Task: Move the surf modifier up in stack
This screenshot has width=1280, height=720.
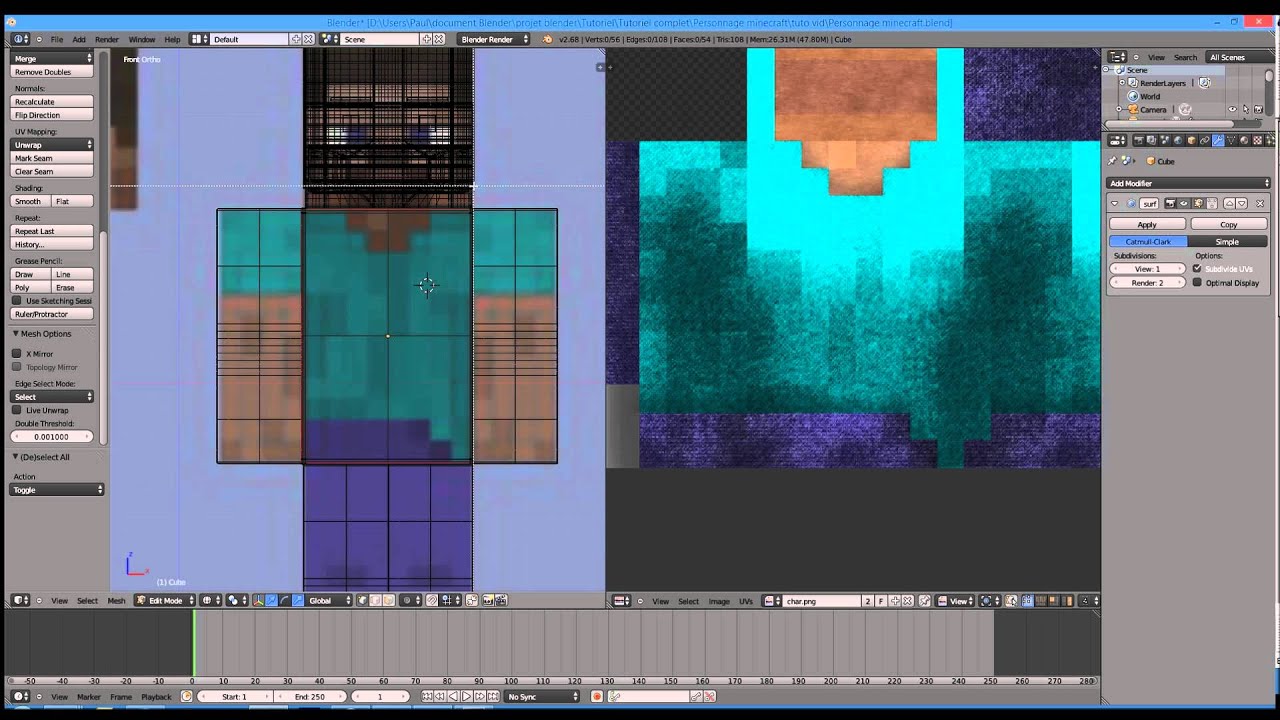Action: (1229, 204)
